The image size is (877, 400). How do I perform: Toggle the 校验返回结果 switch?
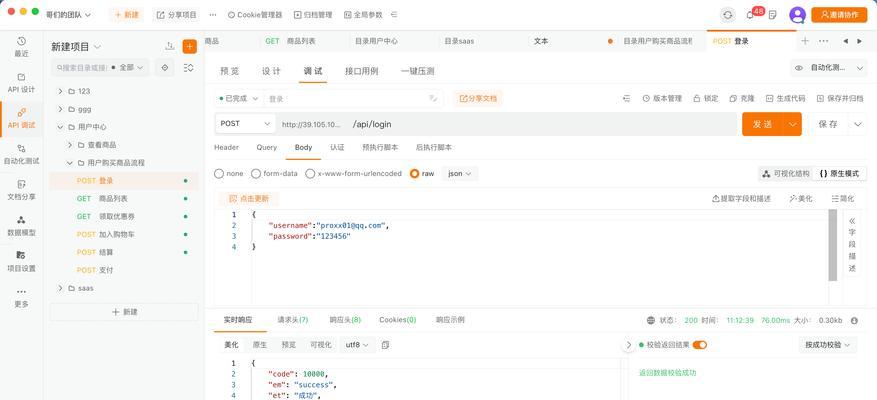pos(700,345)
